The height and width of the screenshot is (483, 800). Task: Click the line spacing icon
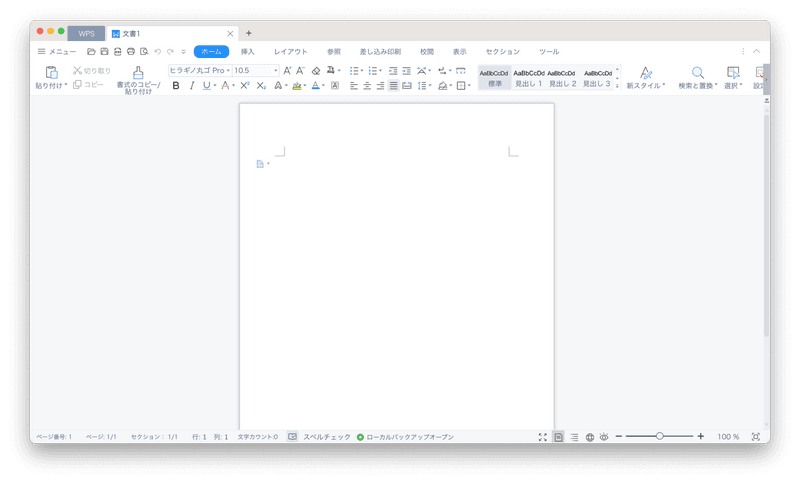coord(421,86)
